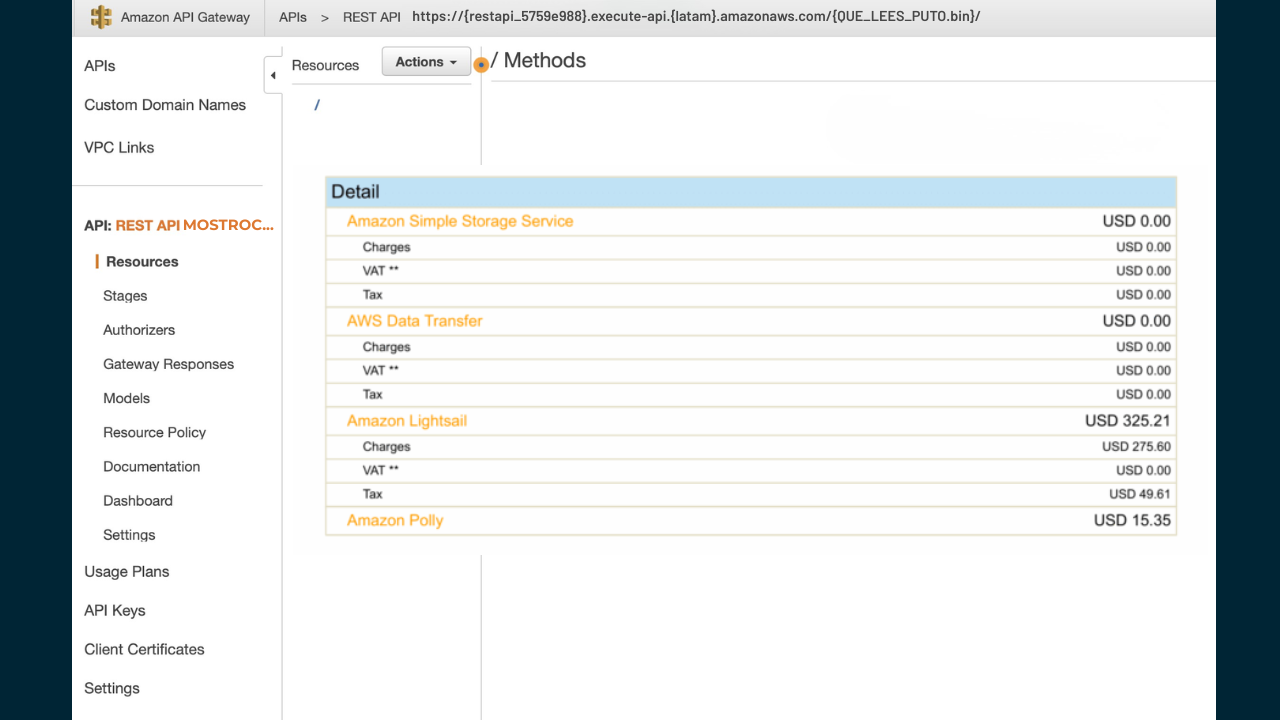
Task: Click the Charges row showing USD 275.60
Action: click(751, 447)
